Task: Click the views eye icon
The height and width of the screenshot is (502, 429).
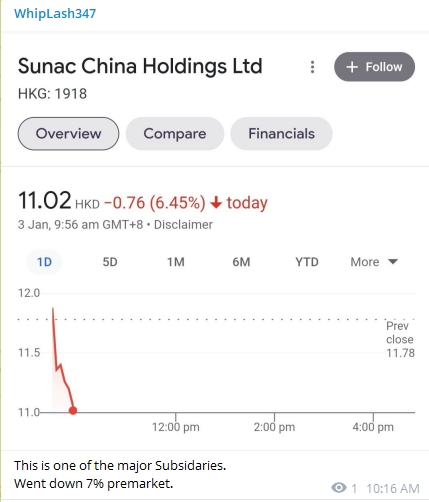Action: coord(339,488)
